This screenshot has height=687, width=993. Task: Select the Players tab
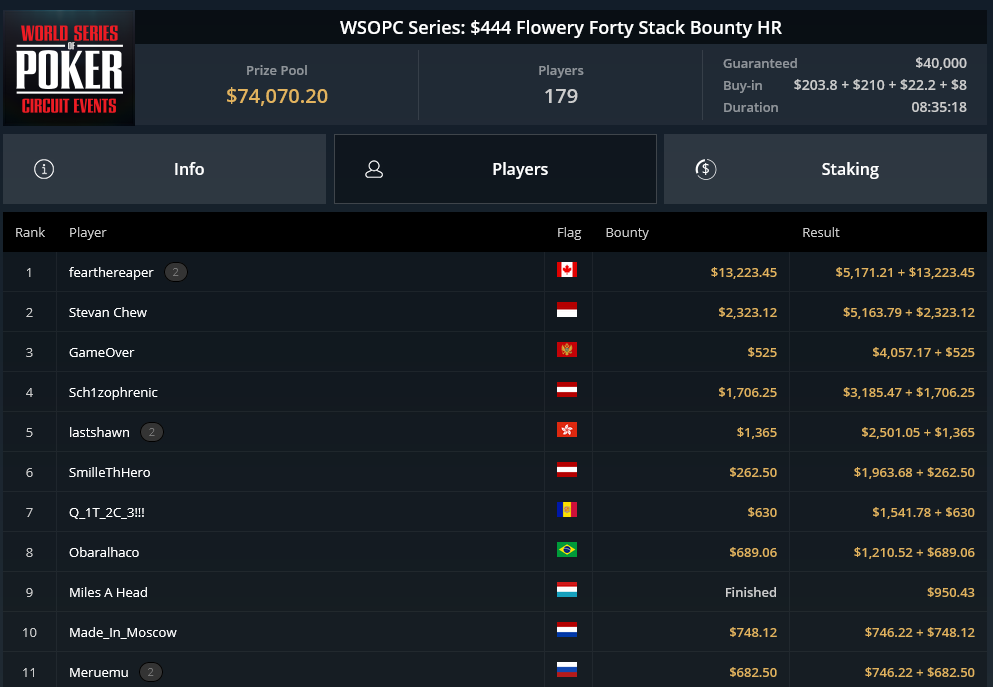pyautogui.click(x=495, y=169)
